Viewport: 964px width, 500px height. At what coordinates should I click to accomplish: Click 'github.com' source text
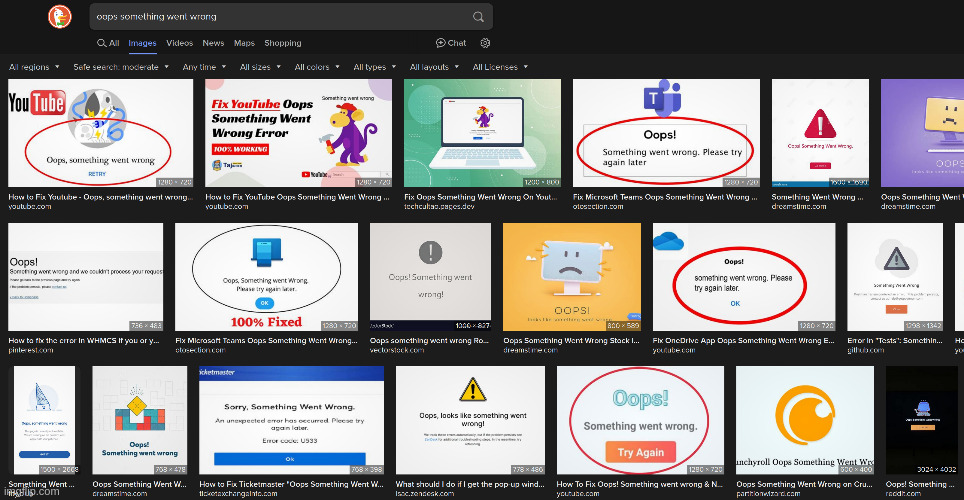[x=866, y=350]
